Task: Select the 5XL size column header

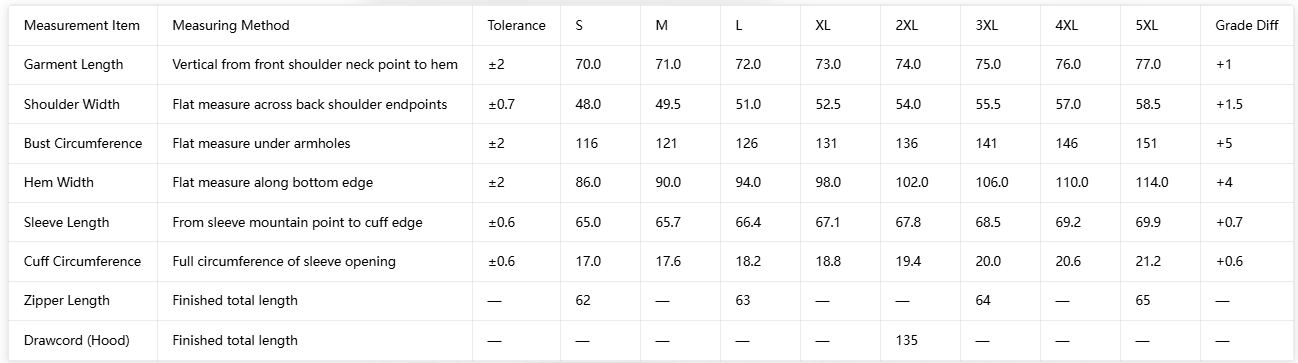Action: click(1147, 25)
